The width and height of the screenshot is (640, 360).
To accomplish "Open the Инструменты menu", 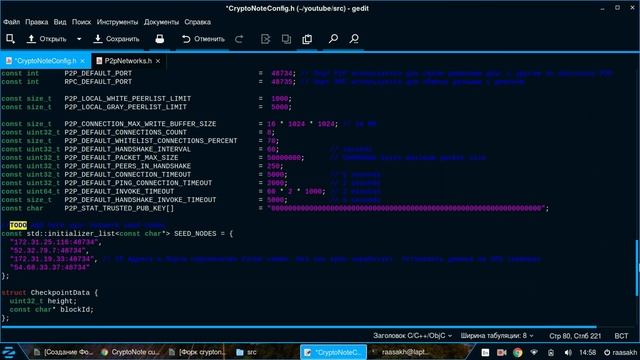I will coord(117,22).
